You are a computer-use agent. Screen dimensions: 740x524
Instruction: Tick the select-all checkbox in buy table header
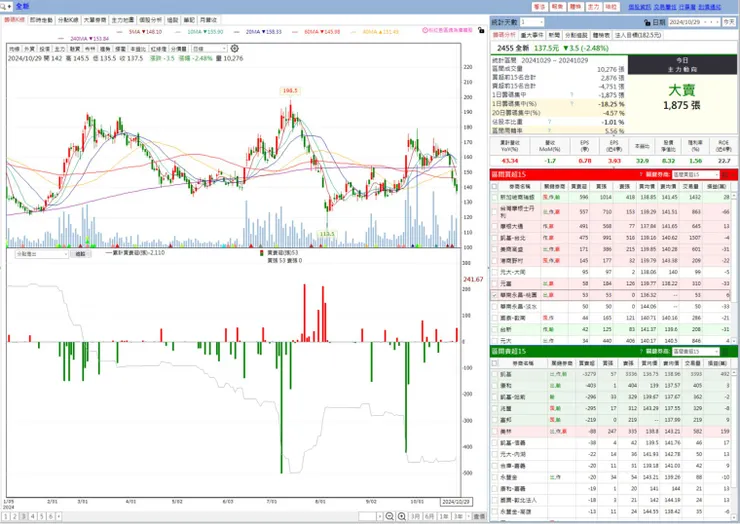click(494, 186)
